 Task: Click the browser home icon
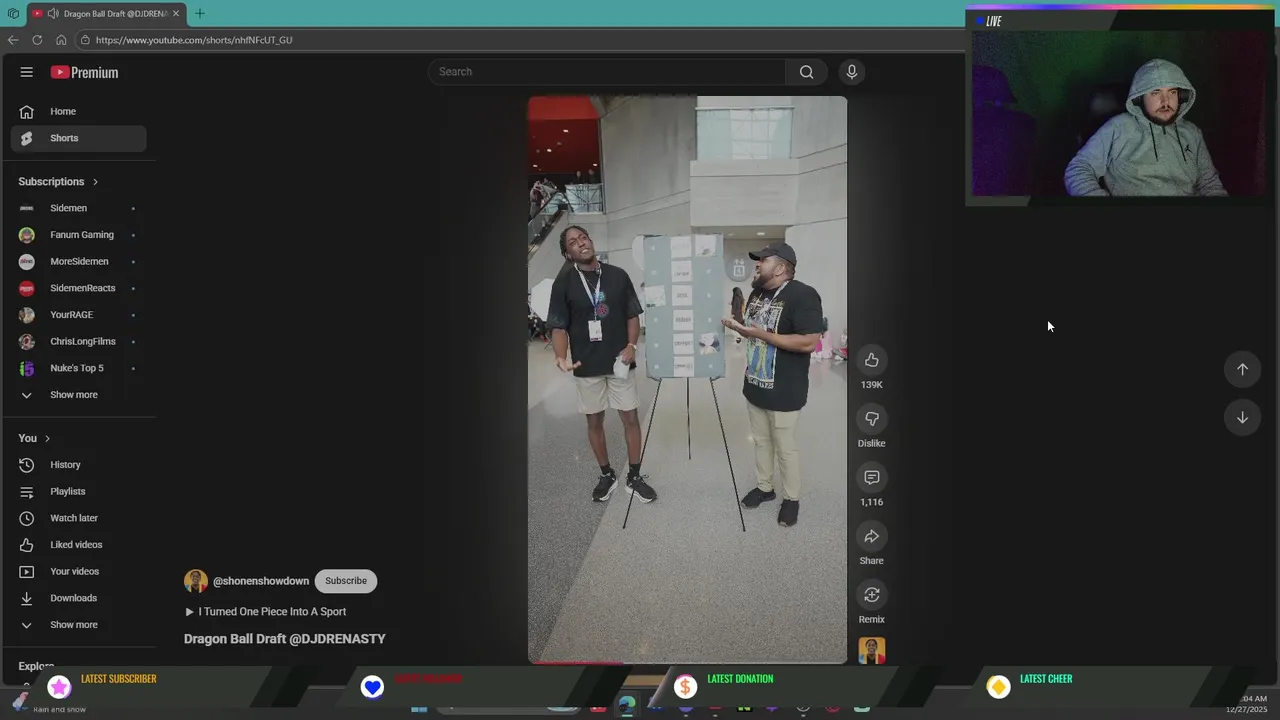tap(61, 40)
